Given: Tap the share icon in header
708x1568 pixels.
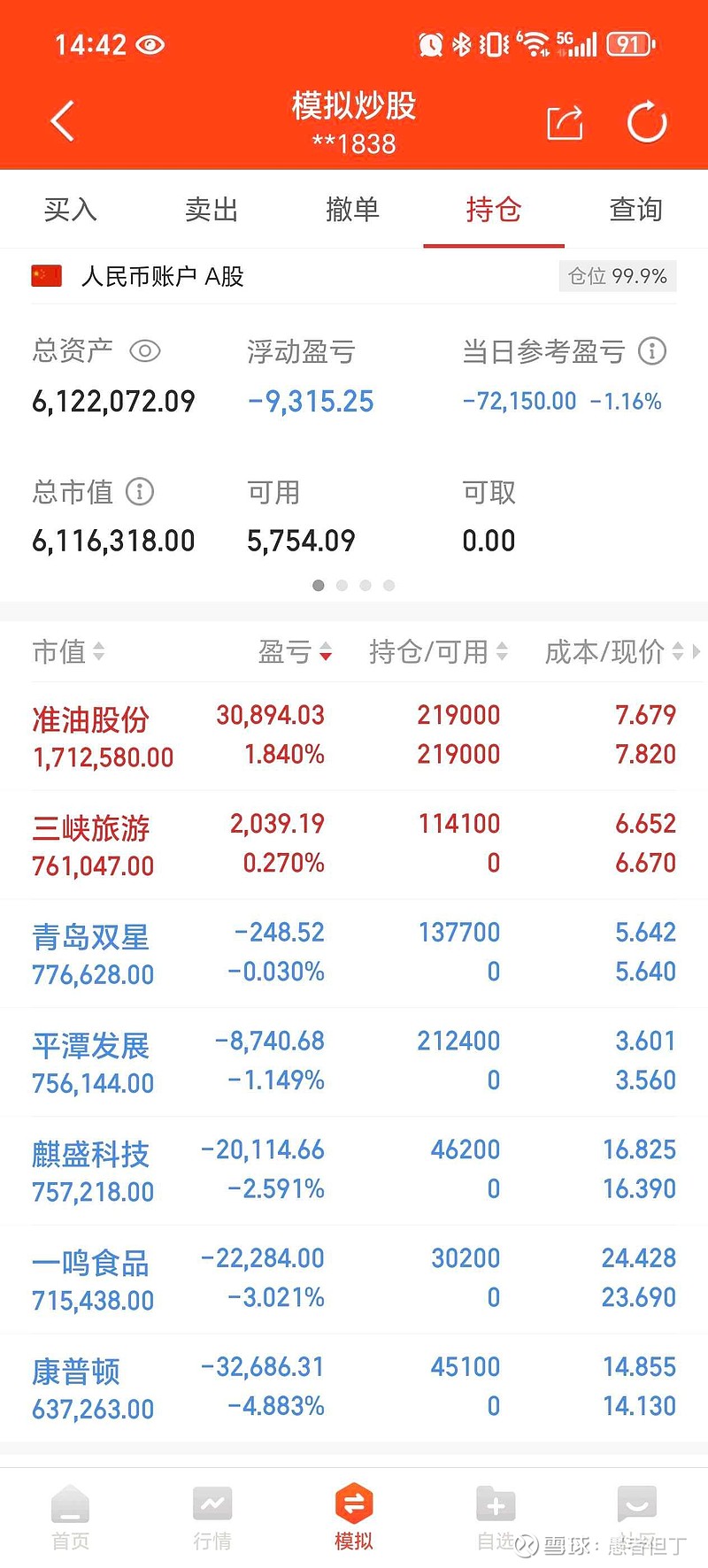Looking at the screenshot, I should 565,122.
